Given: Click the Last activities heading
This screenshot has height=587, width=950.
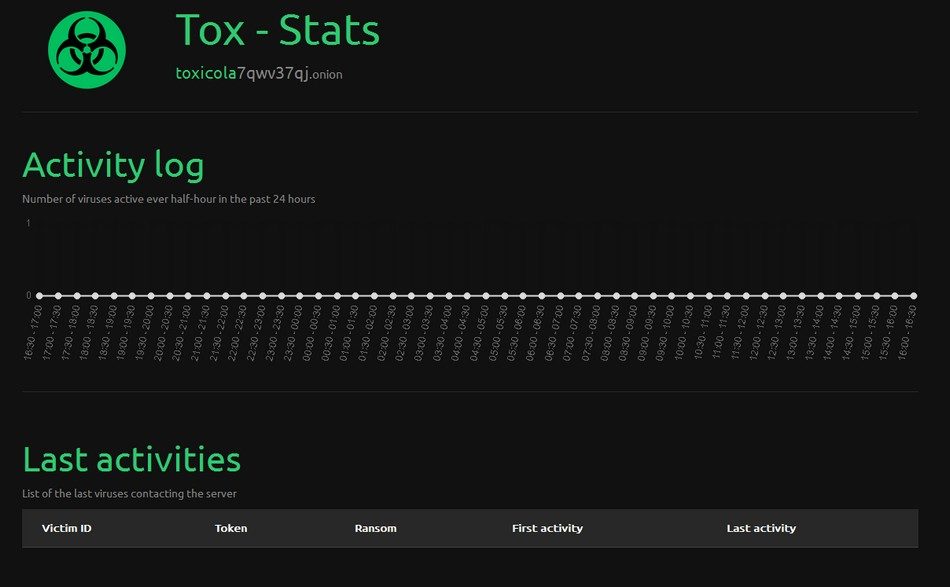Looking at the screenshot, I should coord(131,459).
